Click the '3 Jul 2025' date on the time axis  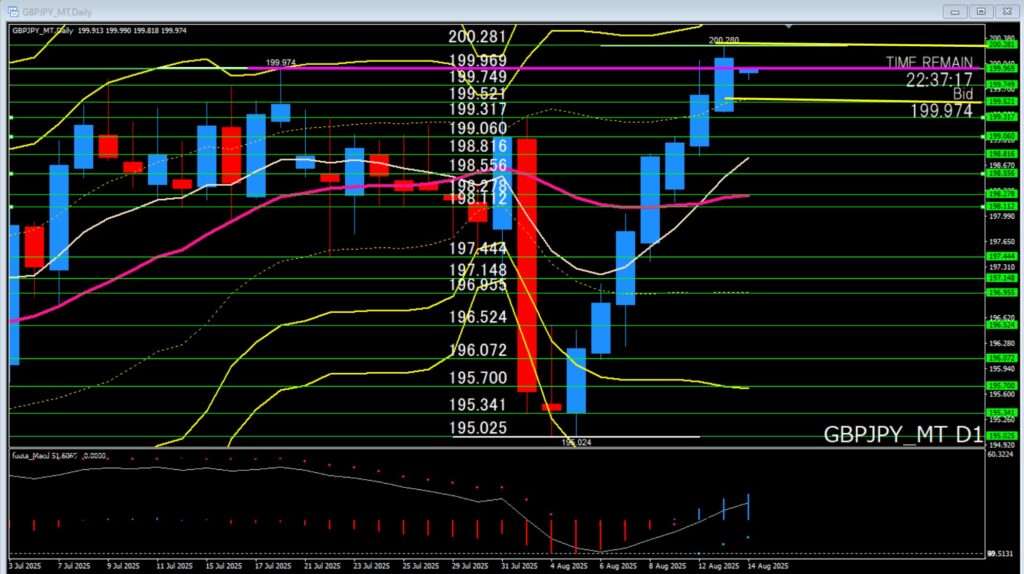24,566
